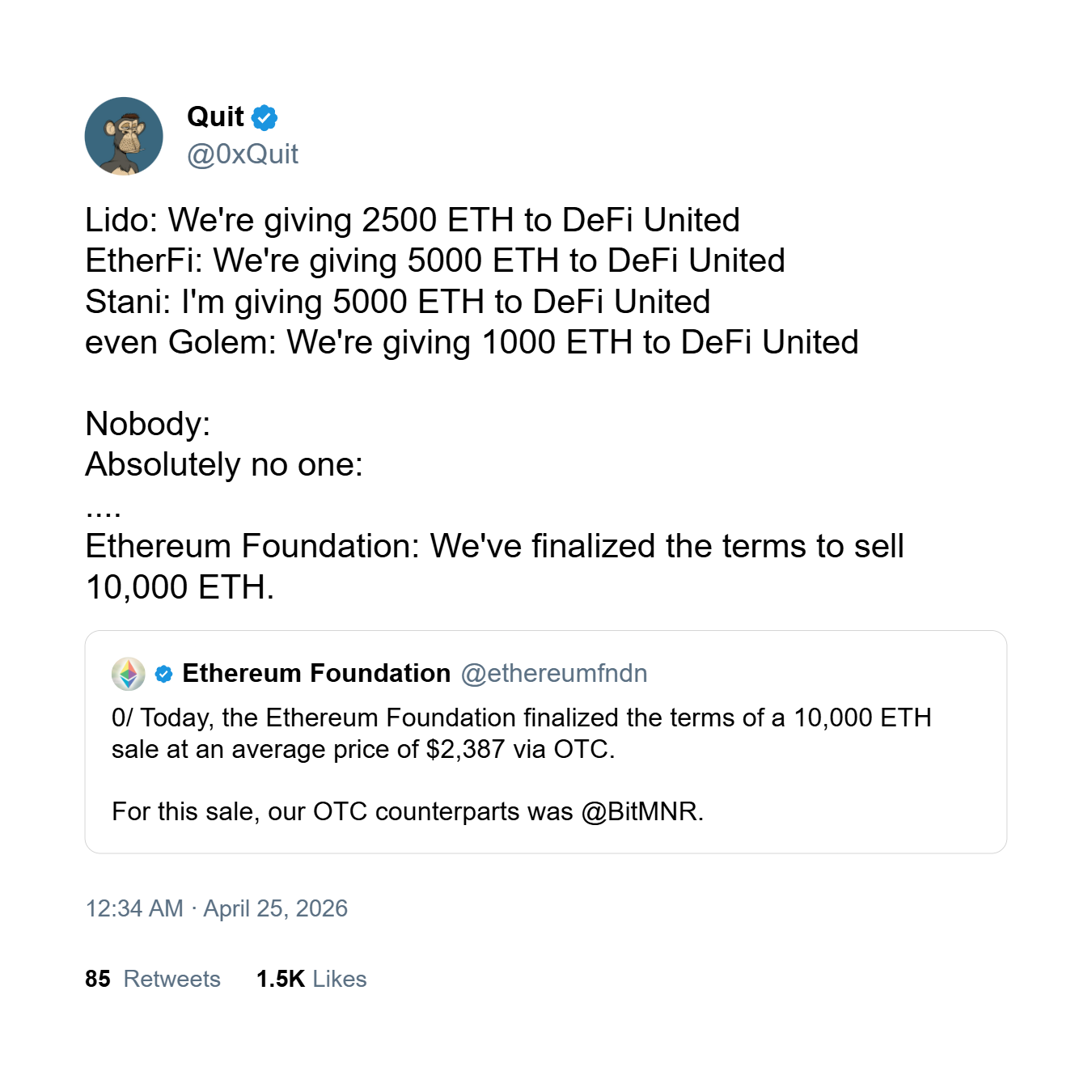The image size is (1092, 1092).
Task: View the 1.5K Likes list
Action: [311, 979]
